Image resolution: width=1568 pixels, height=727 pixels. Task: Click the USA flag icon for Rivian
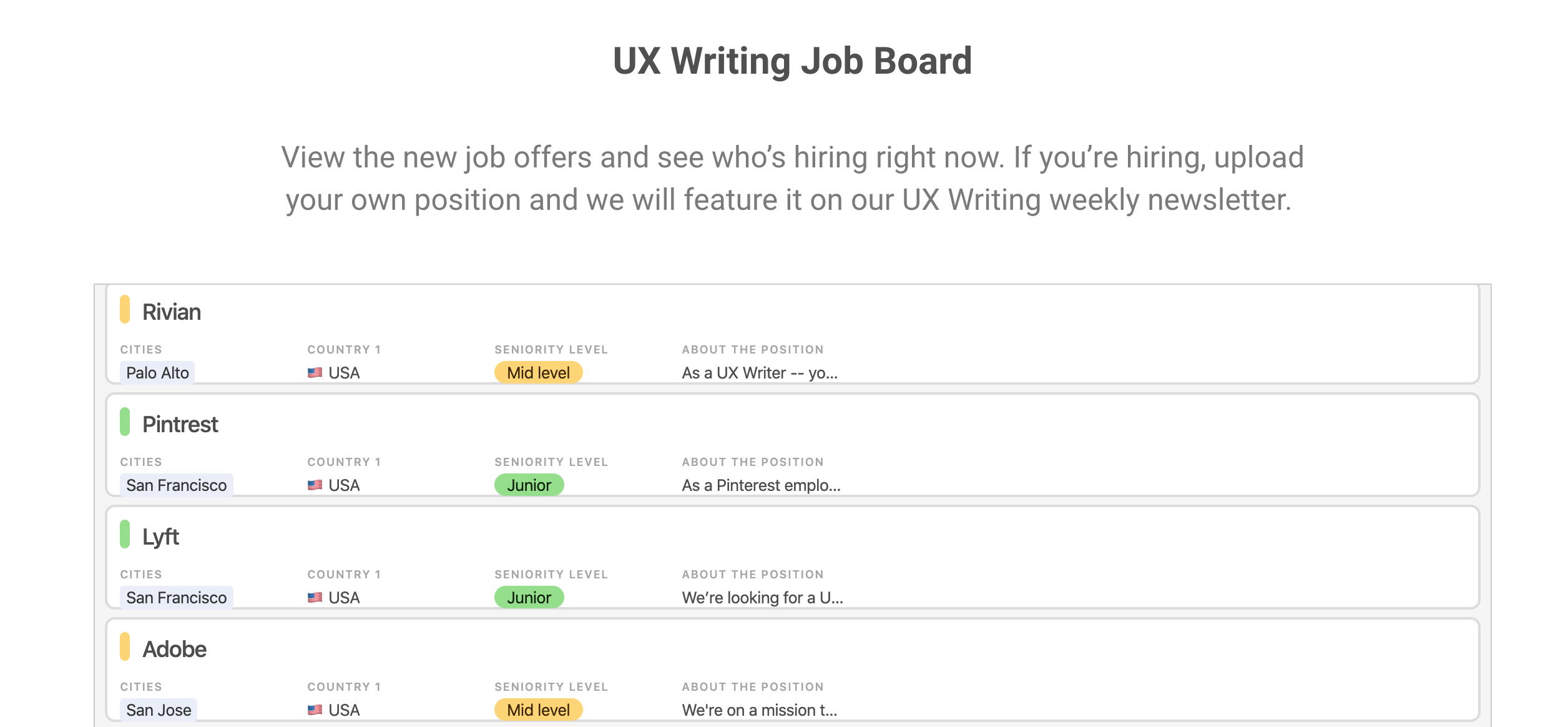[x=315, y=372]
